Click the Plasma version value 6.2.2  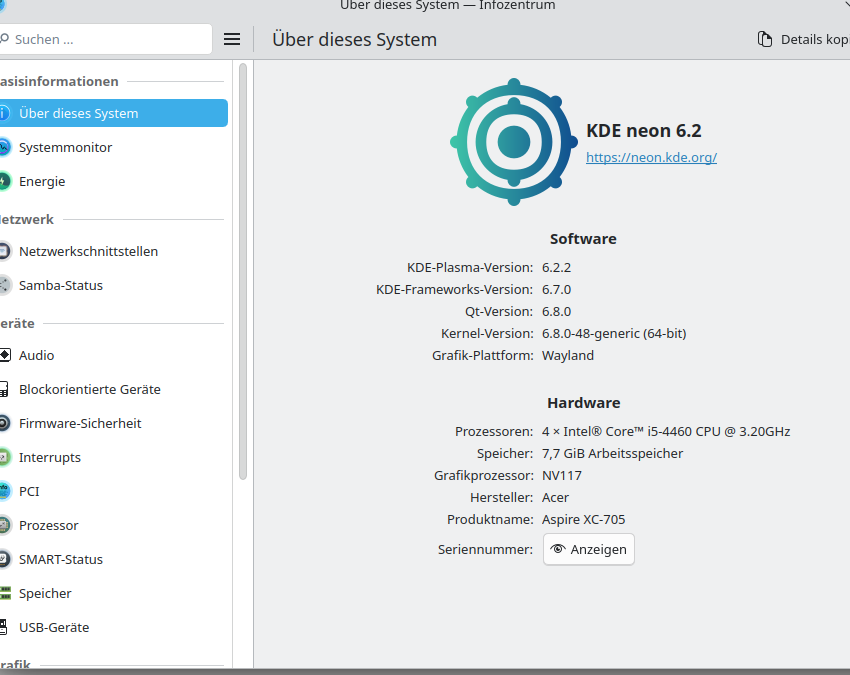tap(556, 267)
